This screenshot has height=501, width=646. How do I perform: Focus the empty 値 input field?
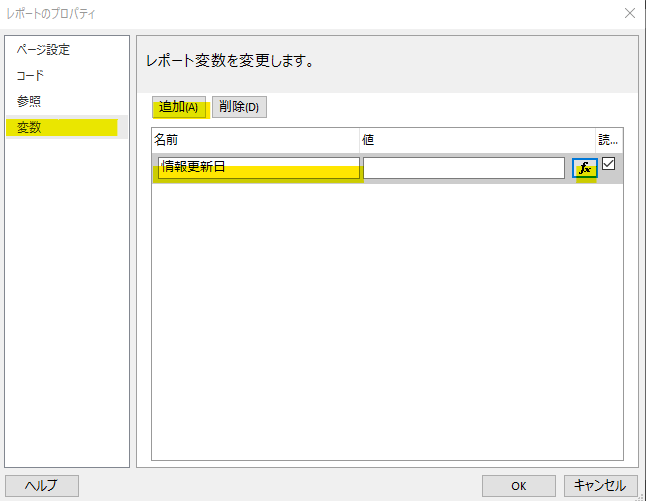pos(463,168)
